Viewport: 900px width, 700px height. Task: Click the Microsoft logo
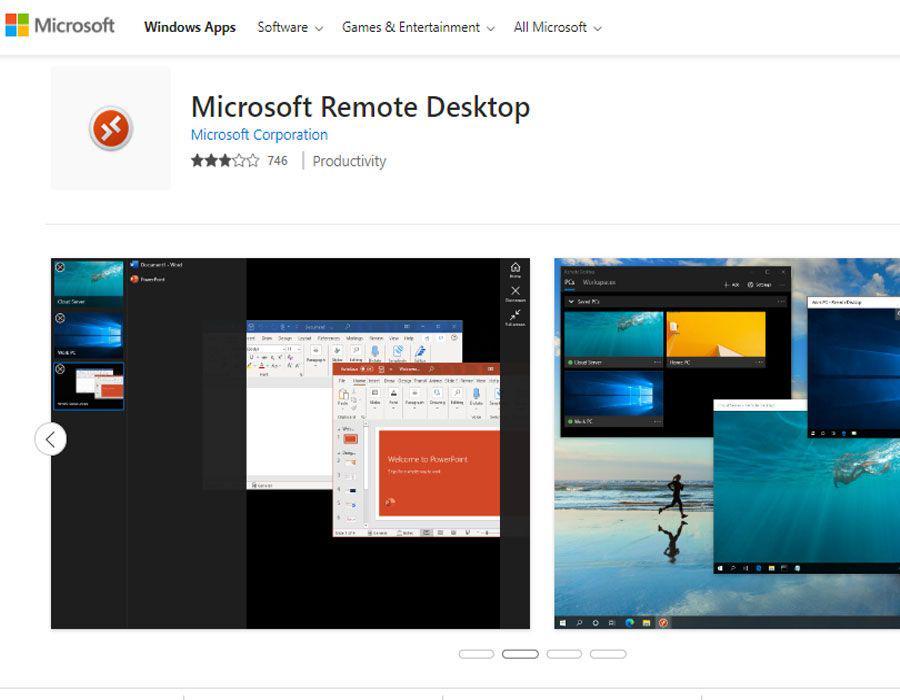[60, 26]
